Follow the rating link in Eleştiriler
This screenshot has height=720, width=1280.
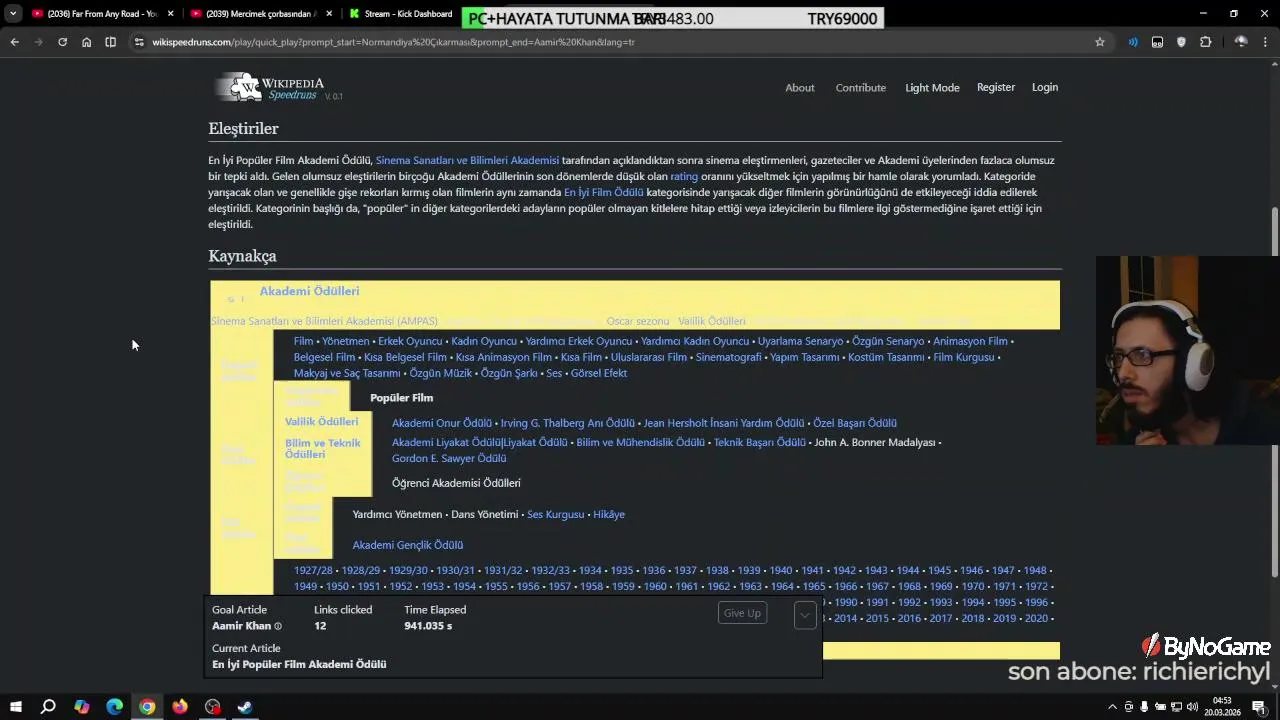pos(684,176)
